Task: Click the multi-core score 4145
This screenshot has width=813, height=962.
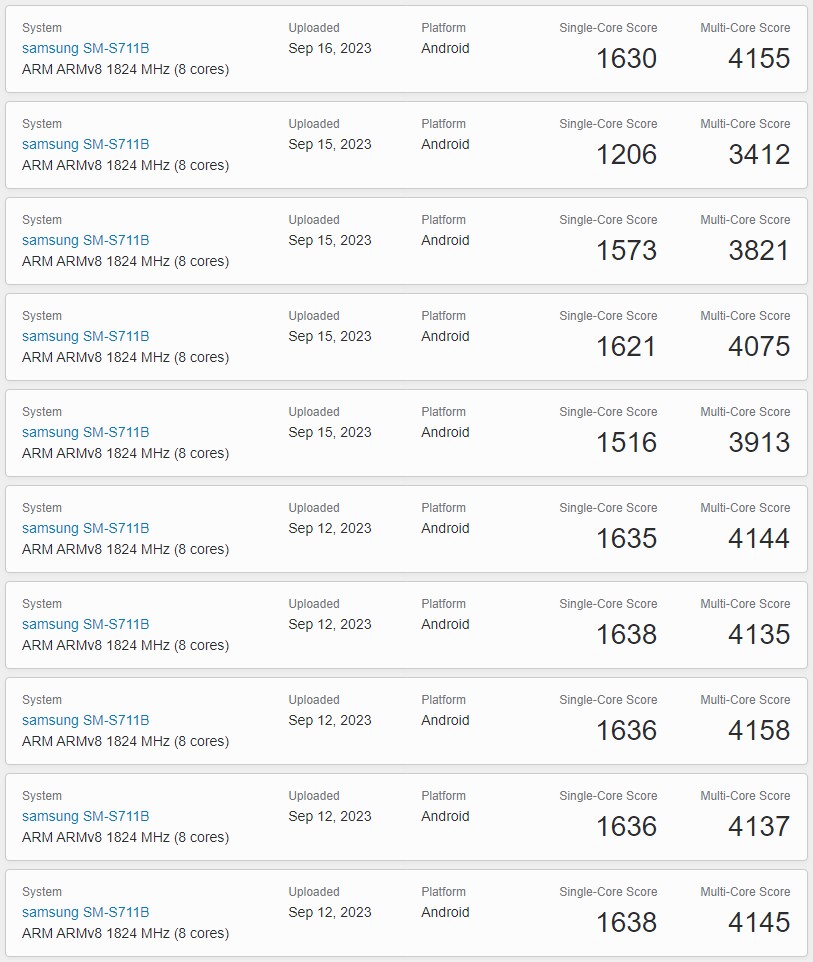Action: point(759,922)
